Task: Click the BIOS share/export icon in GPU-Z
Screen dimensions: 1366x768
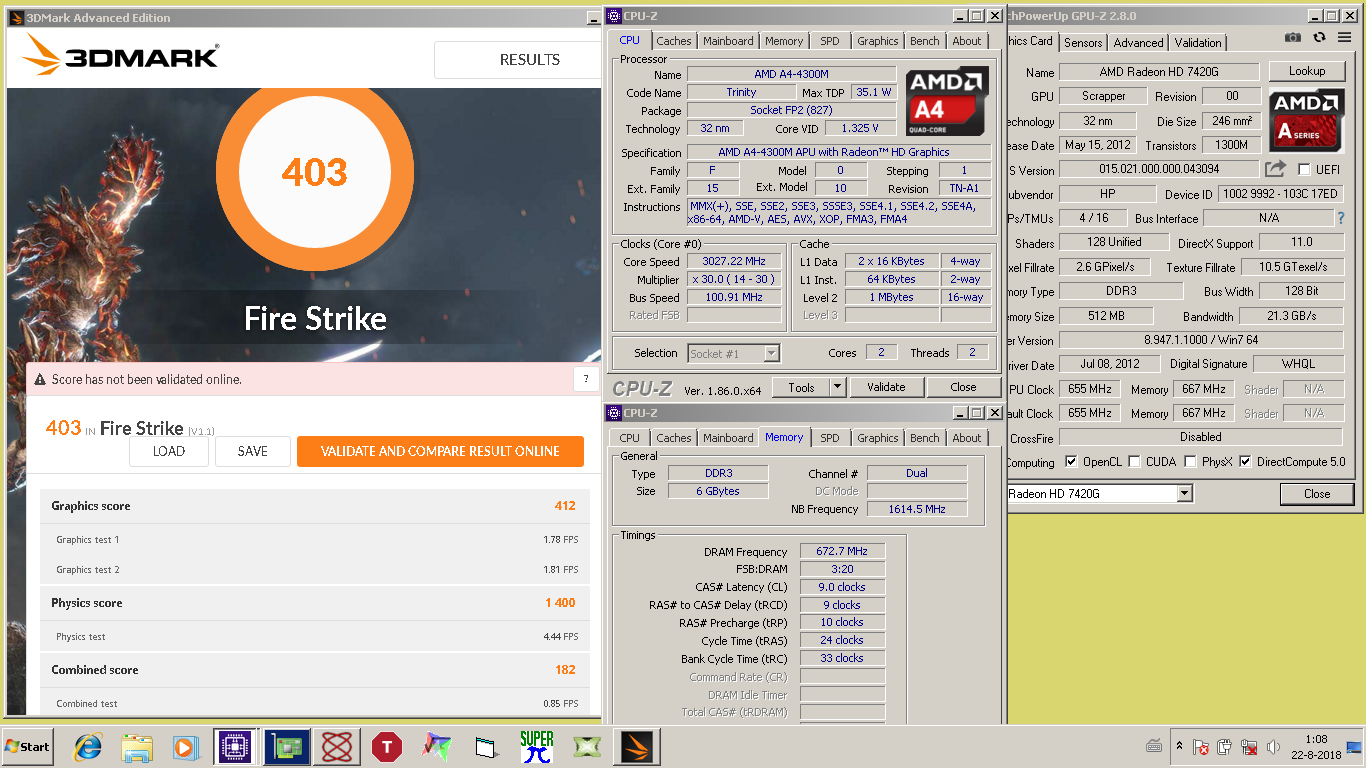Action: (x=1275, y=169)
